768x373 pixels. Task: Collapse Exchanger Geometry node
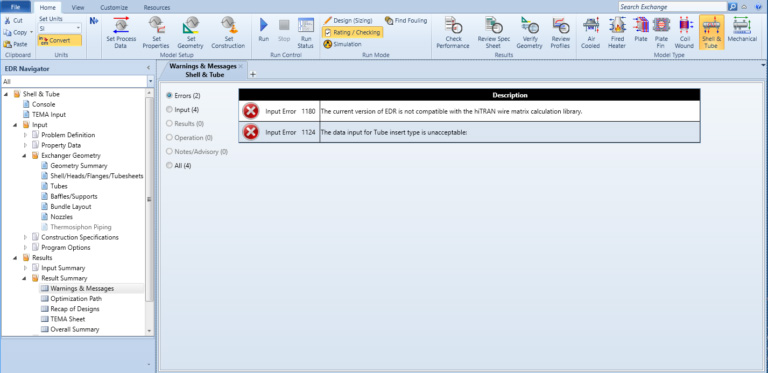pyautogui.click(x=25, y=156)
